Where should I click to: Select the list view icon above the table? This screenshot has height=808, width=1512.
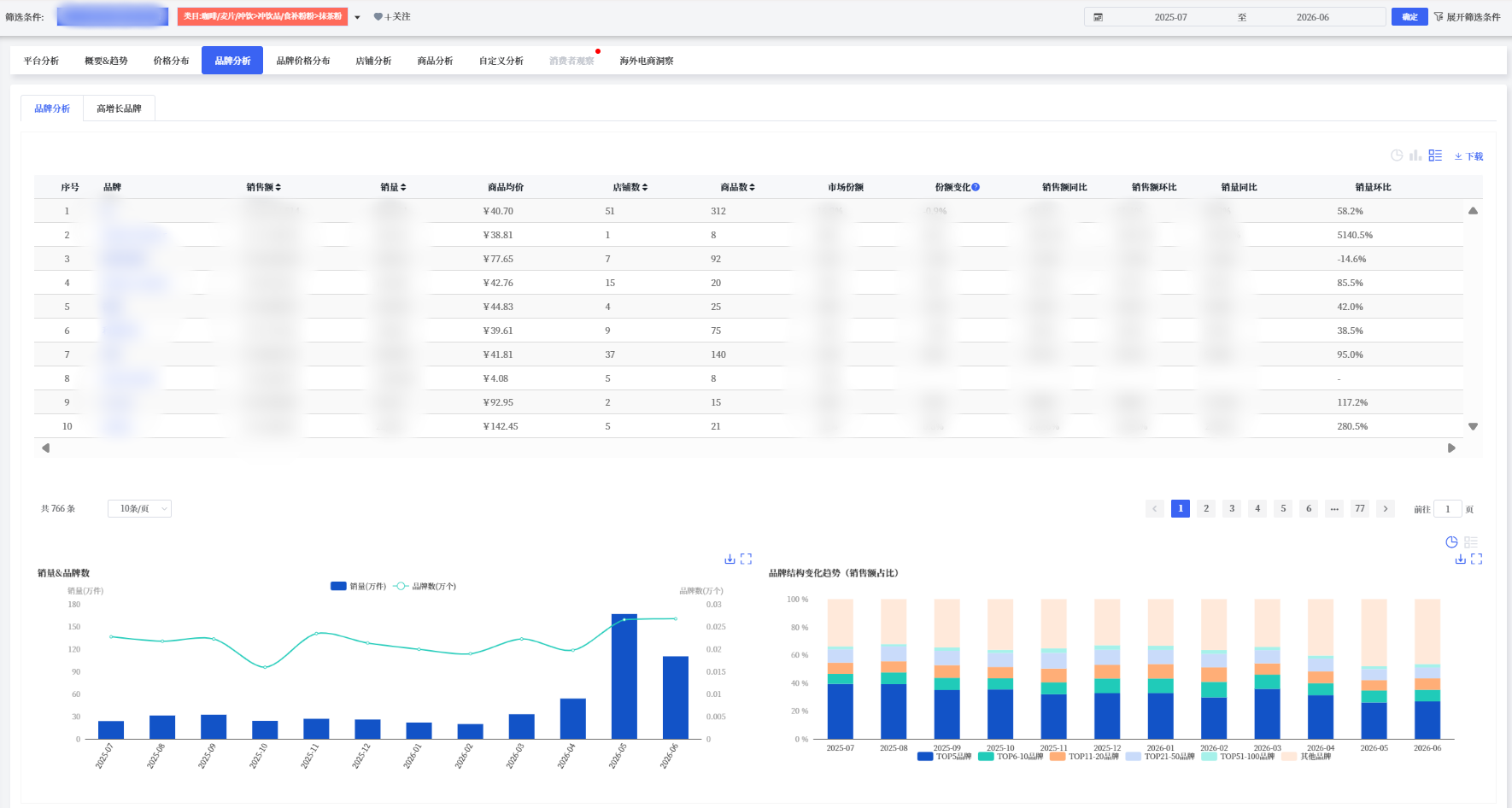tap(1435, 155)
